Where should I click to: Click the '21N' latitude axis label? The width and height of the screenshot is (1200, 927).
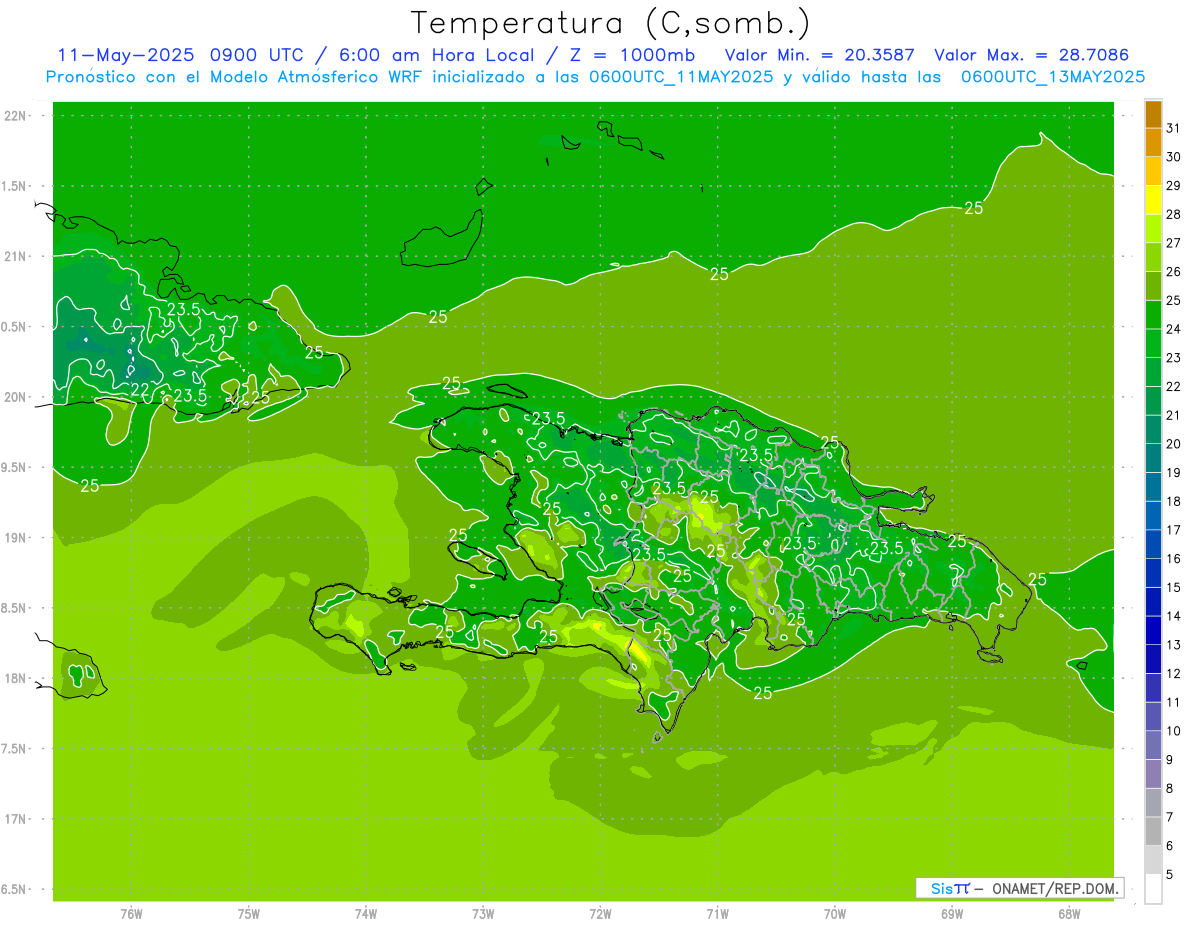[x=15, y=256]
